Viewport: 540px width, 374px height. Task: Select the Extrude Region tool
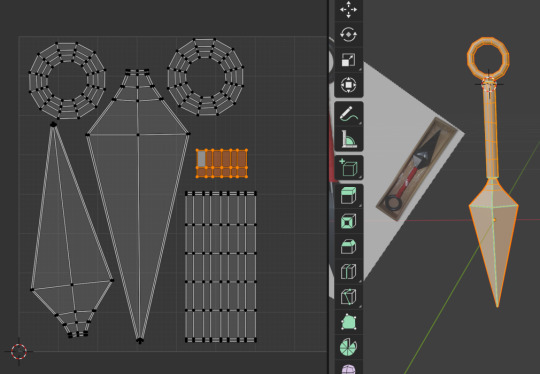point(349,196)
